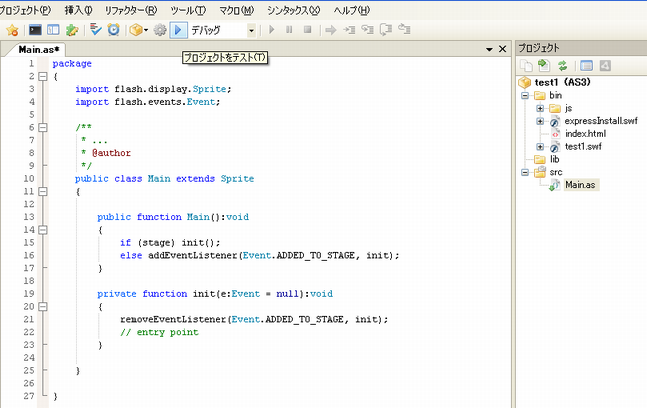Open the ヘルプ menu
Image resolution: width=647 pixels, height=408 pixels.
pyautogui.click(x=352, y=10)
